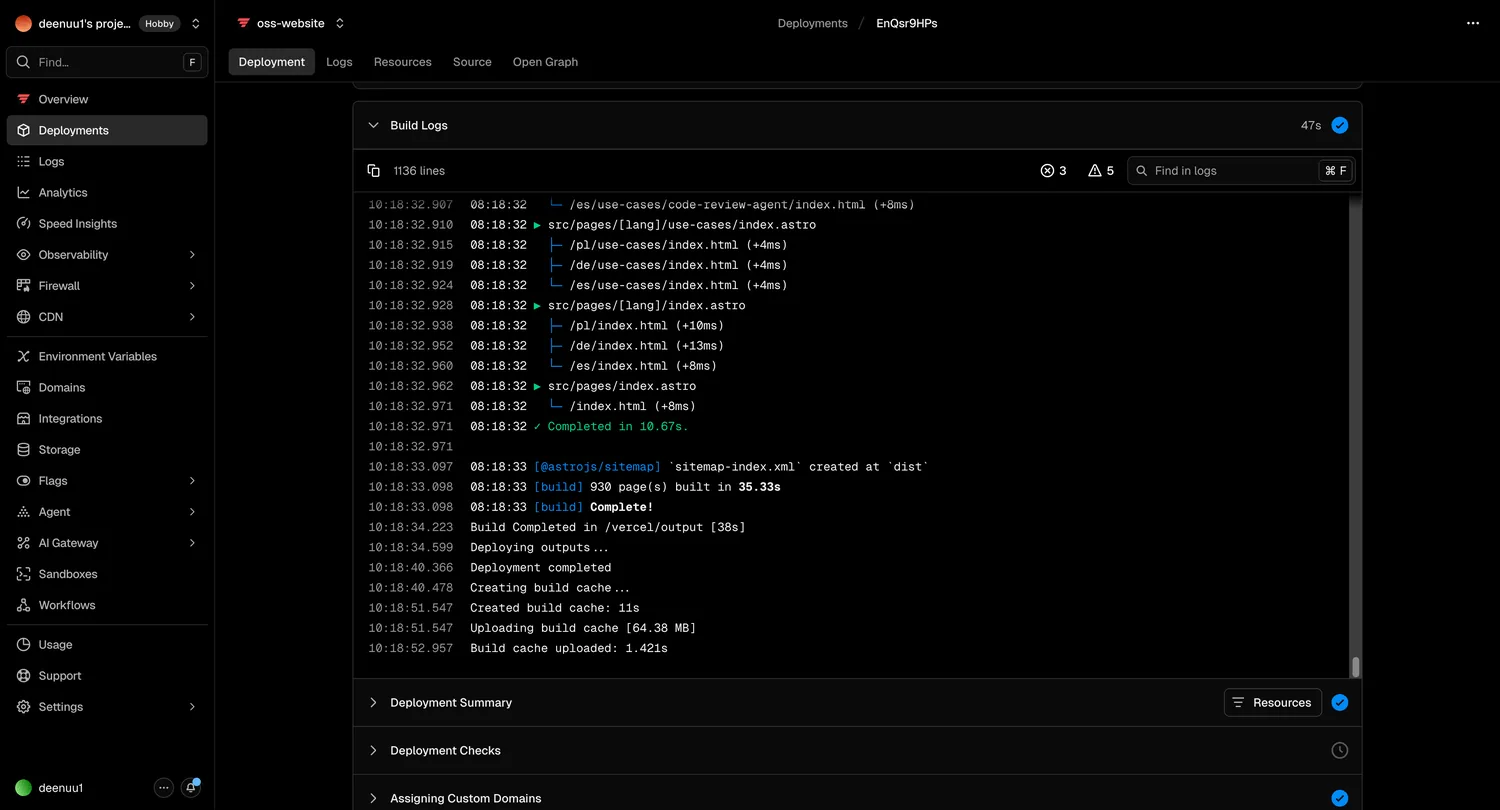The image size is (1500, 810).
Task: Click the Find in logs search field
Action: pyautogui.click(x=1230, y=170)
